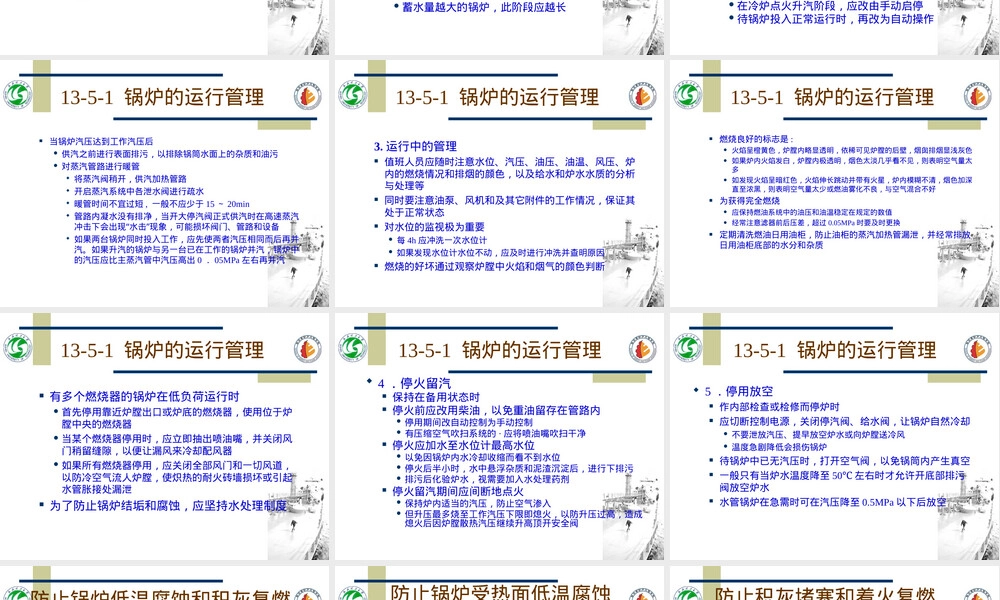Select the 防止积灰堵塞和着火复燃 slide
The height and width of the screenshot is (600, 1000).
point(835,583)
